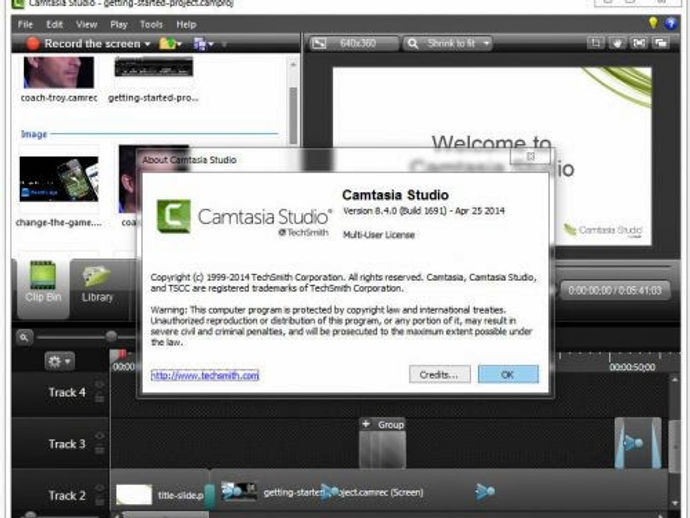Click the green Camtasia Studio logo icon
Image resolution: width=690 pixels, height=518 pixels.
click(174, 216)
